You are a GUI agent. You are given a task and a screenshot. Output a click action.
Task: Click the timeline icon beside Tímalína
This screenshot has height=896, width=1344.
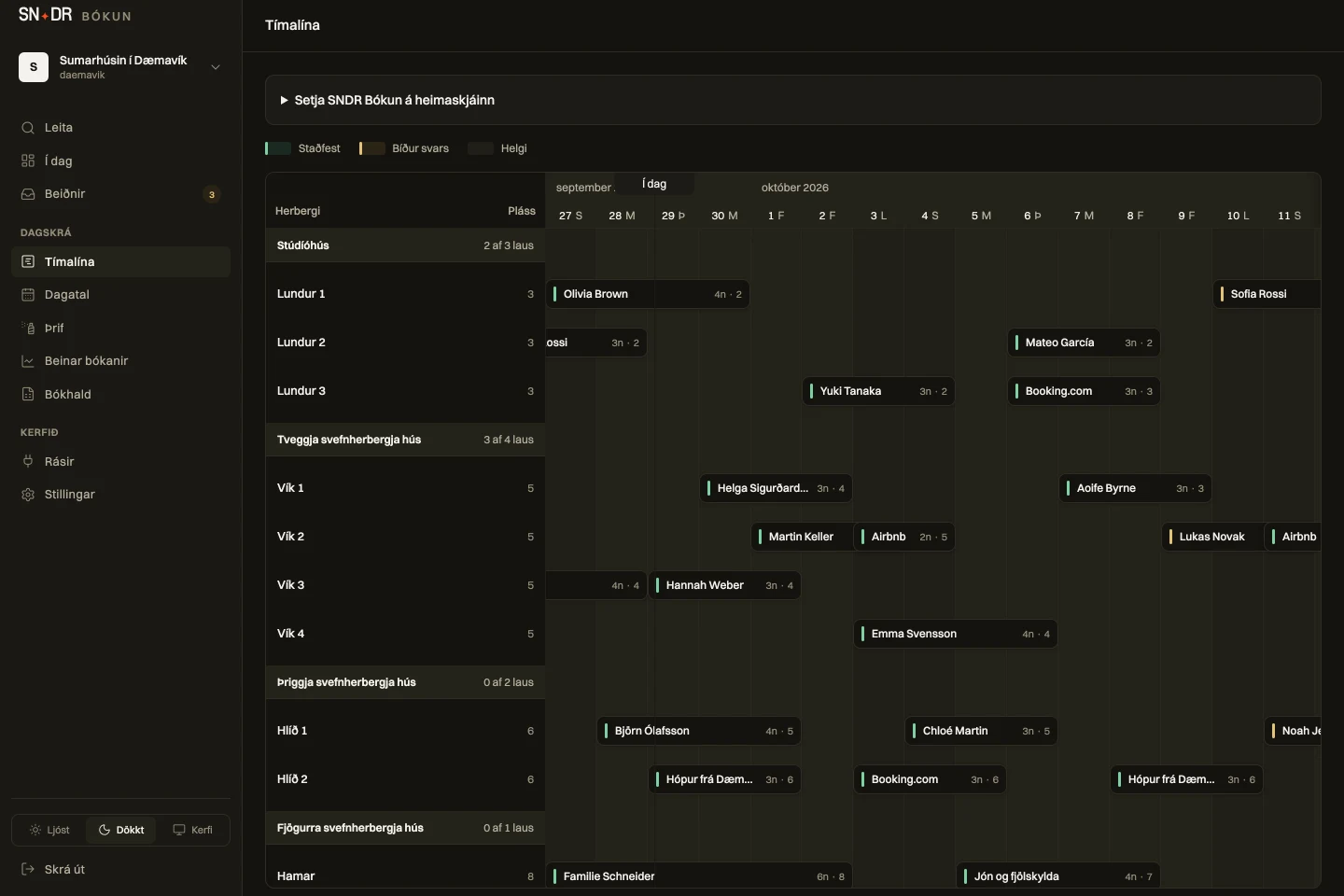(x=28, y=262)
